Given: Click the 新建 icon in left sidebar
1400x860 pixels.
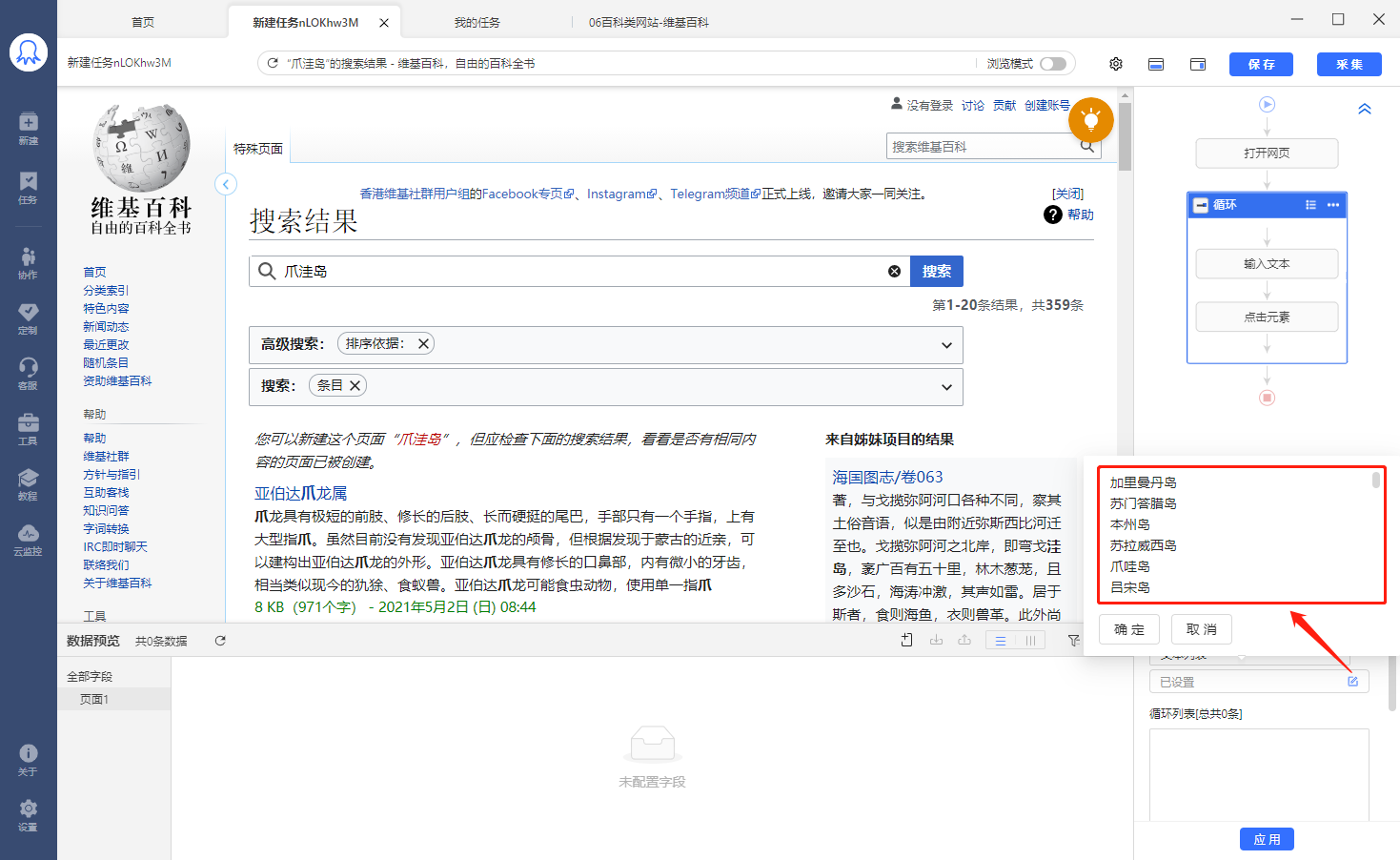Looking at the screenshot, I should point(29,128).
